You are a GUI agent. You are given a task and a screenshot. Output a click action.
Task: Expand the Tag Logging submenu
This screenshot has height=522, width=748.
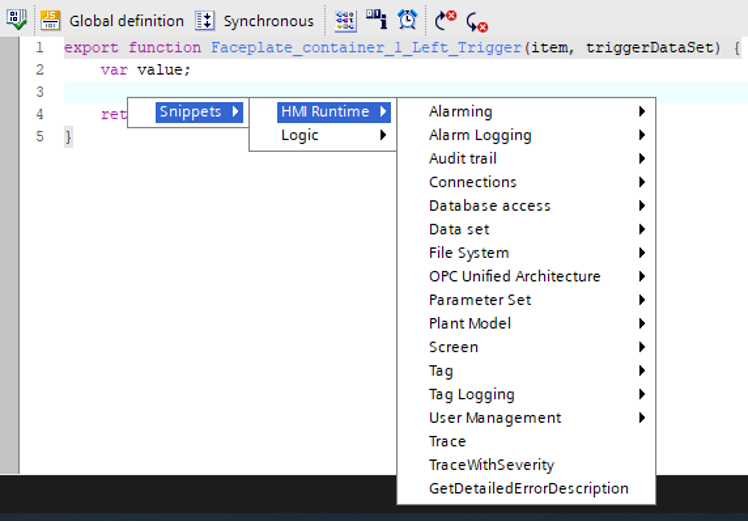click(x=537, y=394)
